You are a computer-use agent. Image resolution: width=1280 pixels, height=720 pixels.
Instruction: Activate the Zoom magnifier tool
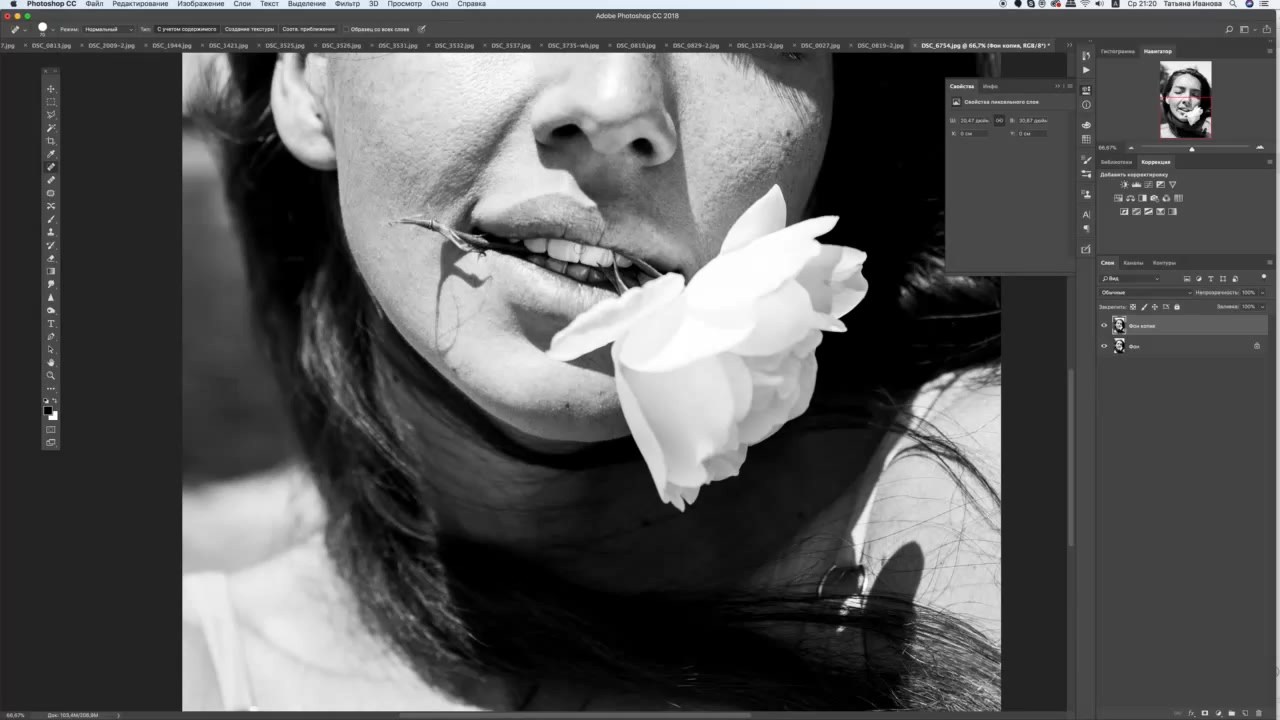point(51,376)
